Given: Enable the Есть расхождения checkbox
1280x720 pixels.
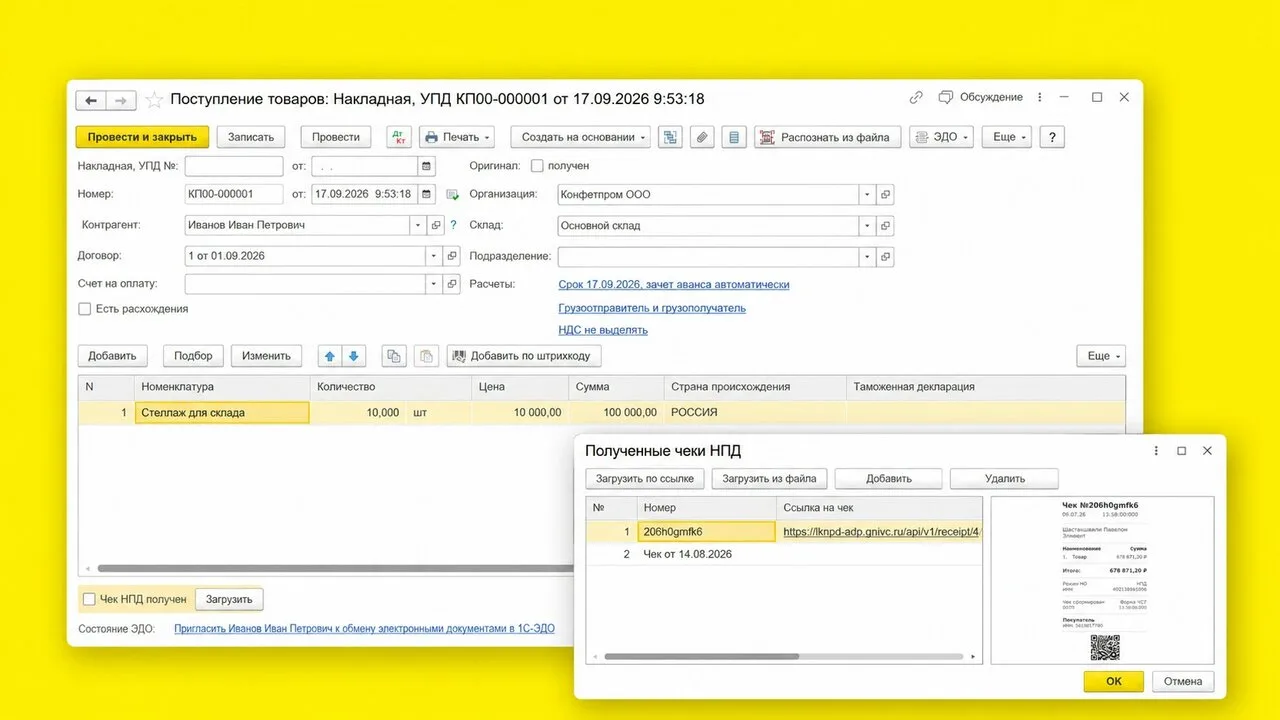Looking at the screenshot, I should click(85, 309).
